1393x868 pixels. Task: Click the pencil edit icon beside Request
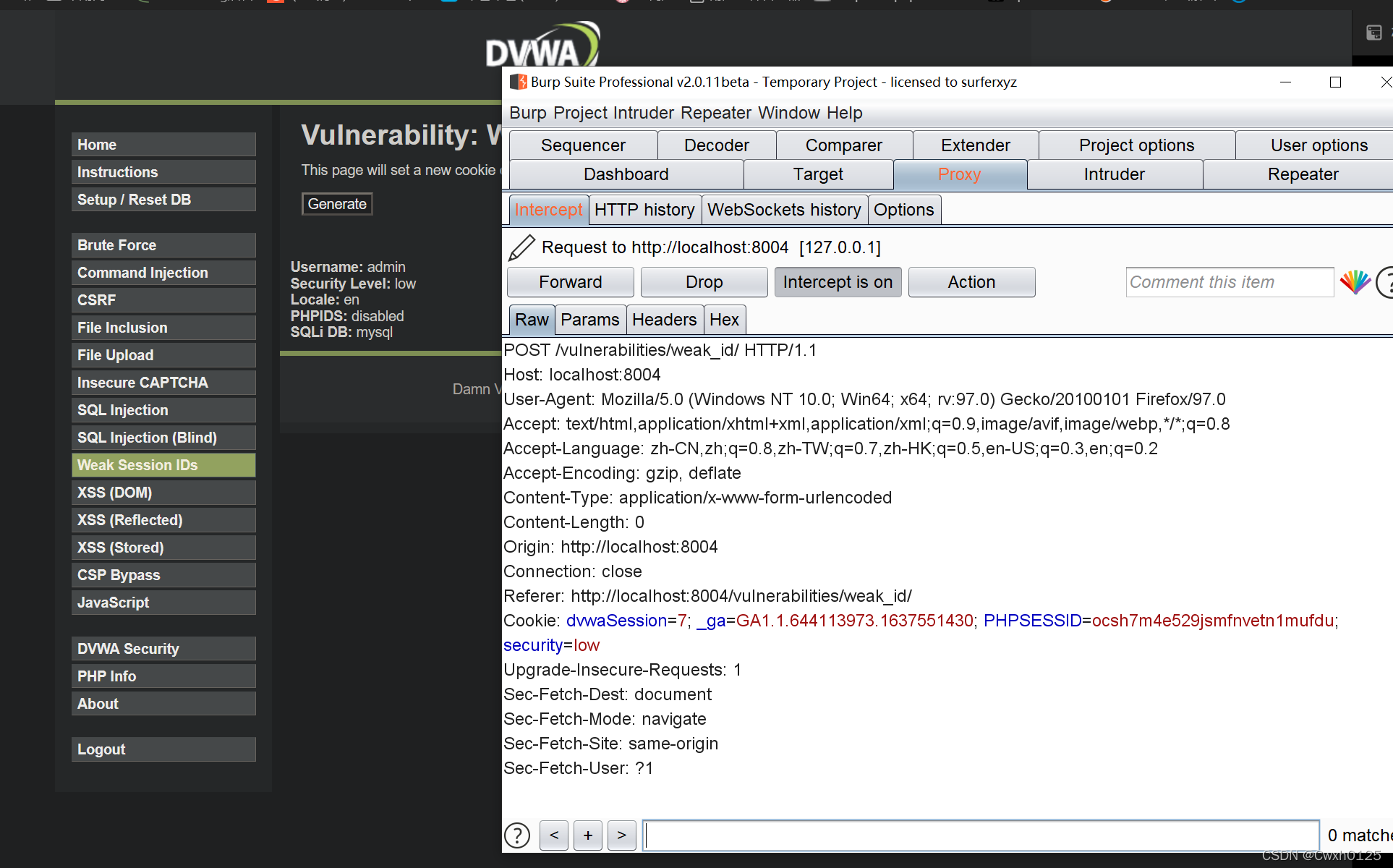pos(521,247)
